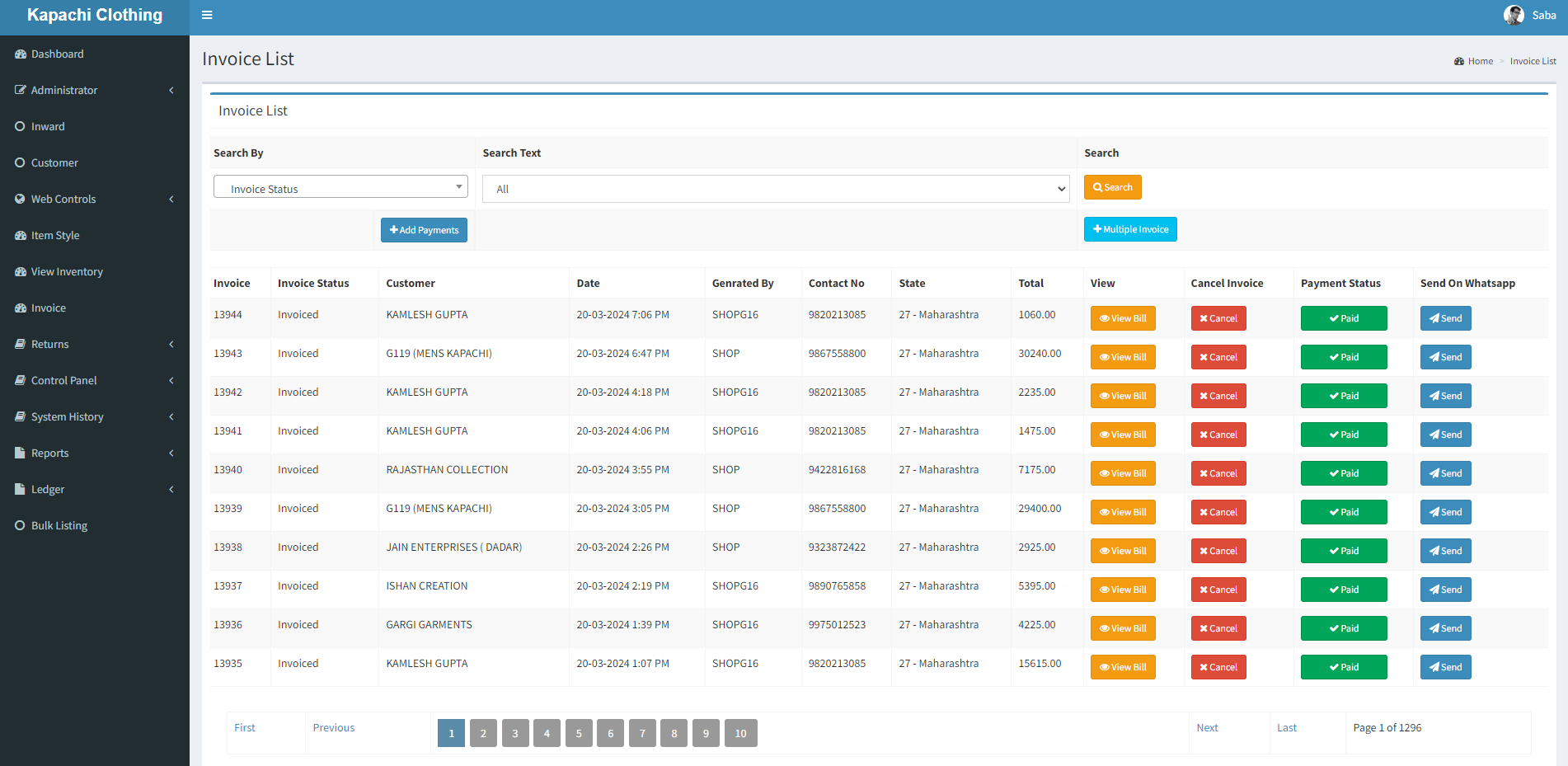Screen dimensions: 1568x766
Task: Go to Bulk Listing in sidebar
Action: tap(59, 526)
